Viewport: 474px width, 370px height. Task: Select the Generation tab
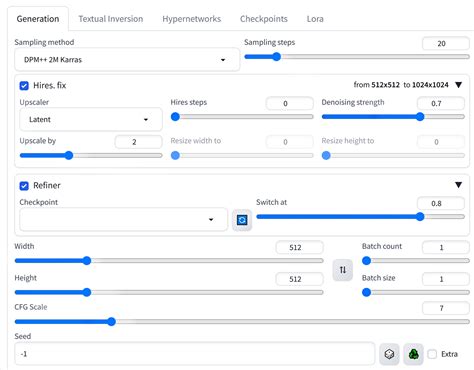pos(38,19)
